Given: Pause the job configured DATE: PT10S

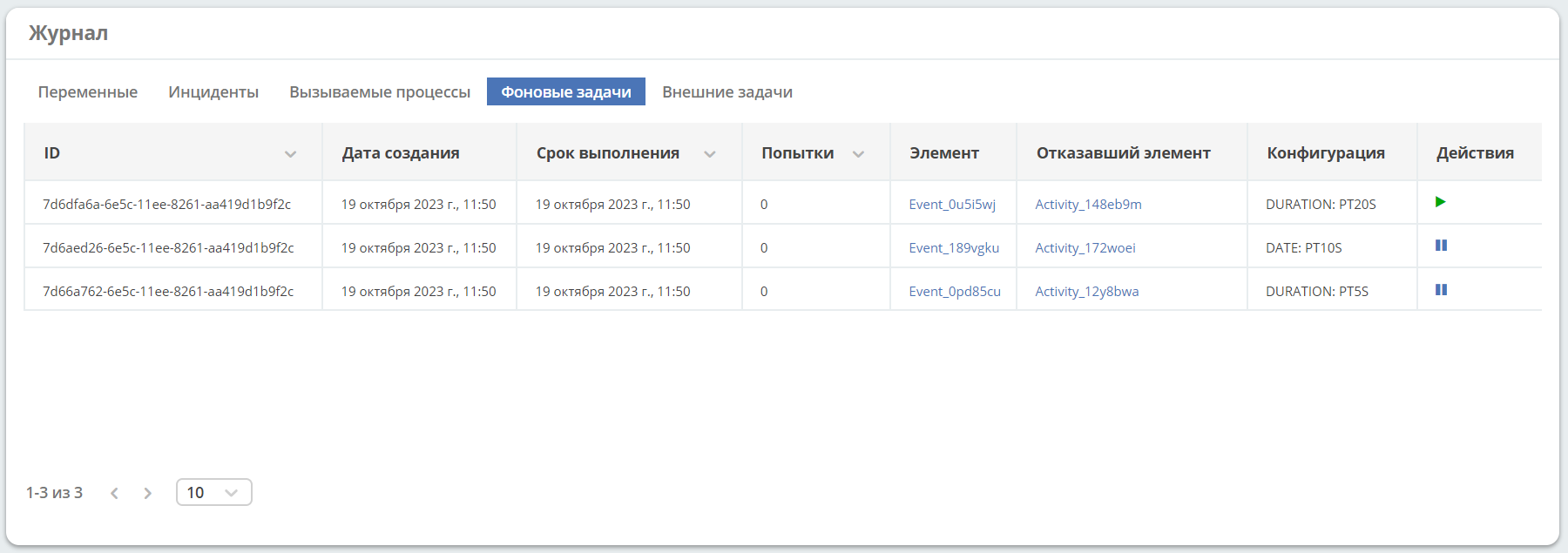Looking at the screenshot, I should (x=1441, y=246).
